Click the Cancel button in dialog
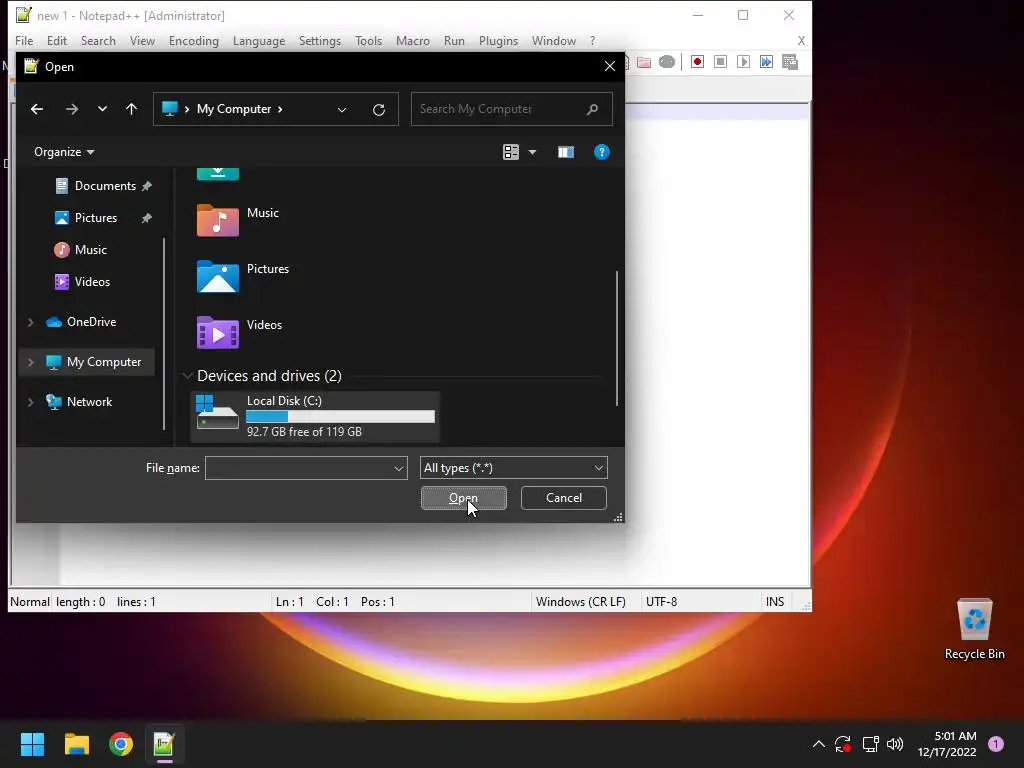 [x=564, y=498]
